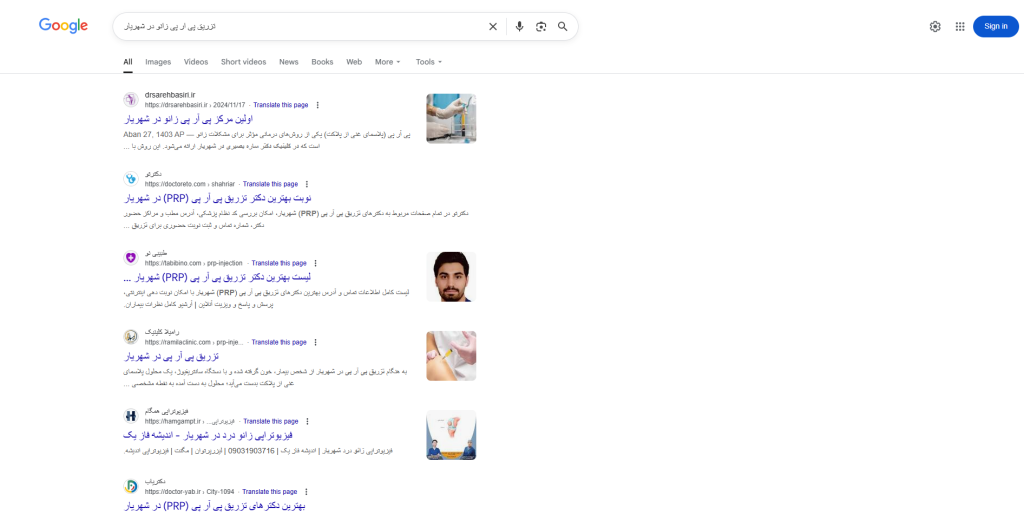
Task: Click doctoreto.com site favicon
Action: (131, 179)
